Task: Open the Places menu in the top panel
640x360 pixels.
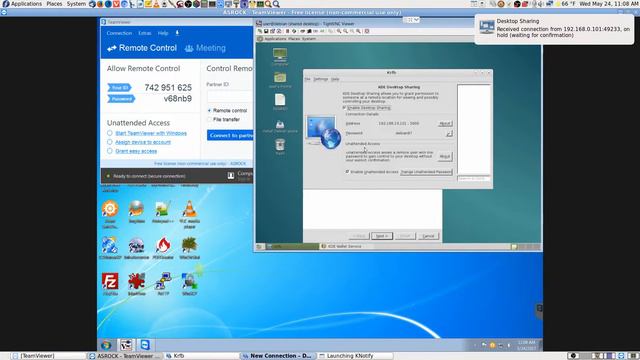Action: click(54, 4)
